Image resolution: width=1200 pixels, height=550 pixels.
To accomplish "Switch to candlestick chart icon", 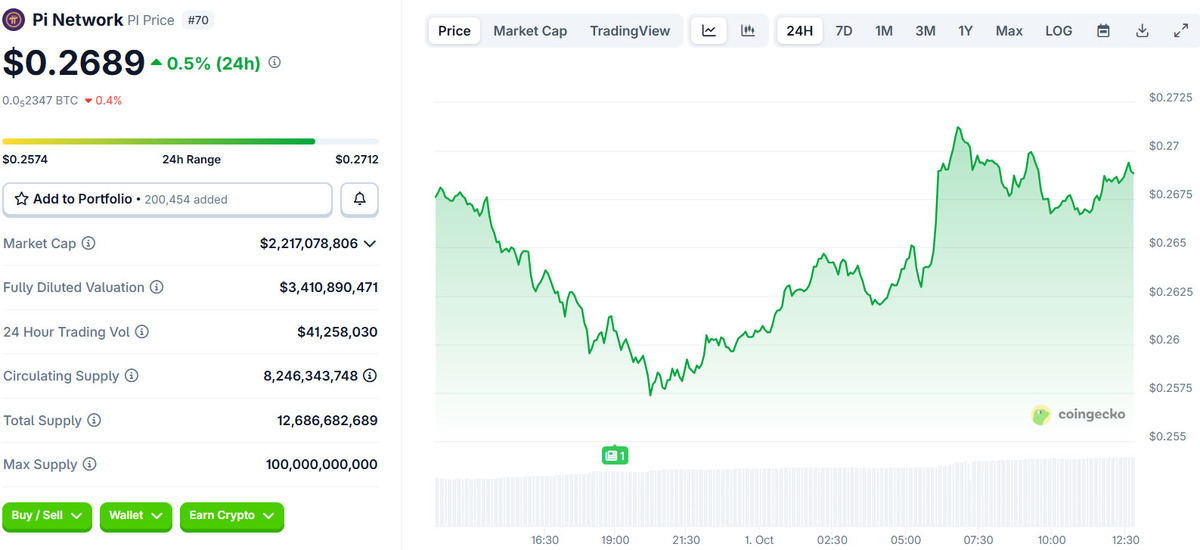I will [747, 31].
